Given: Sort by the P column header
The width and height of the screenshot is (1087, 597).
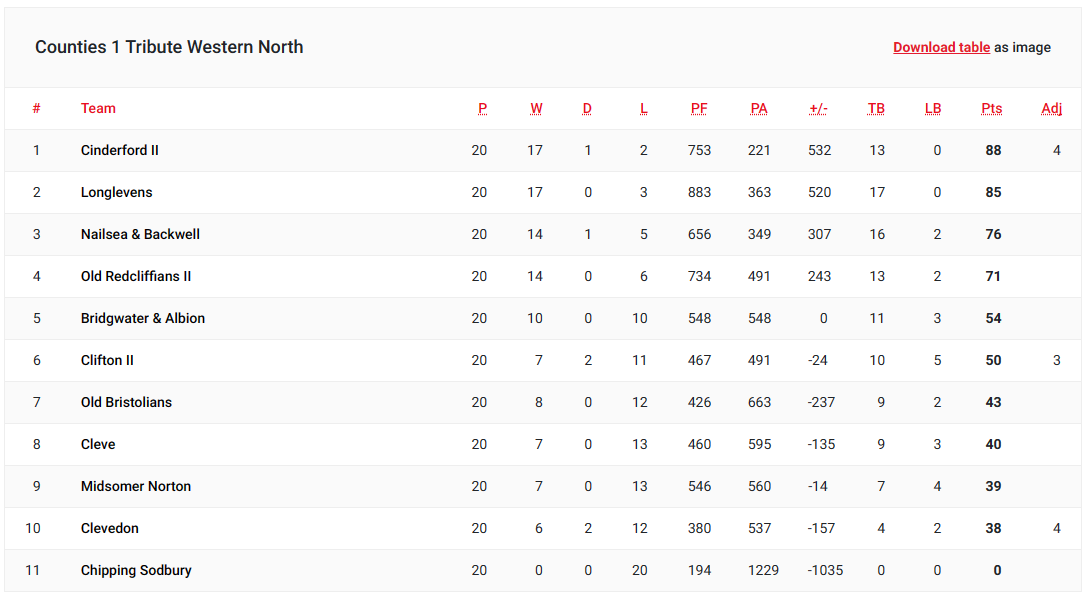Looking at the screenshot, I should [482, 108].
